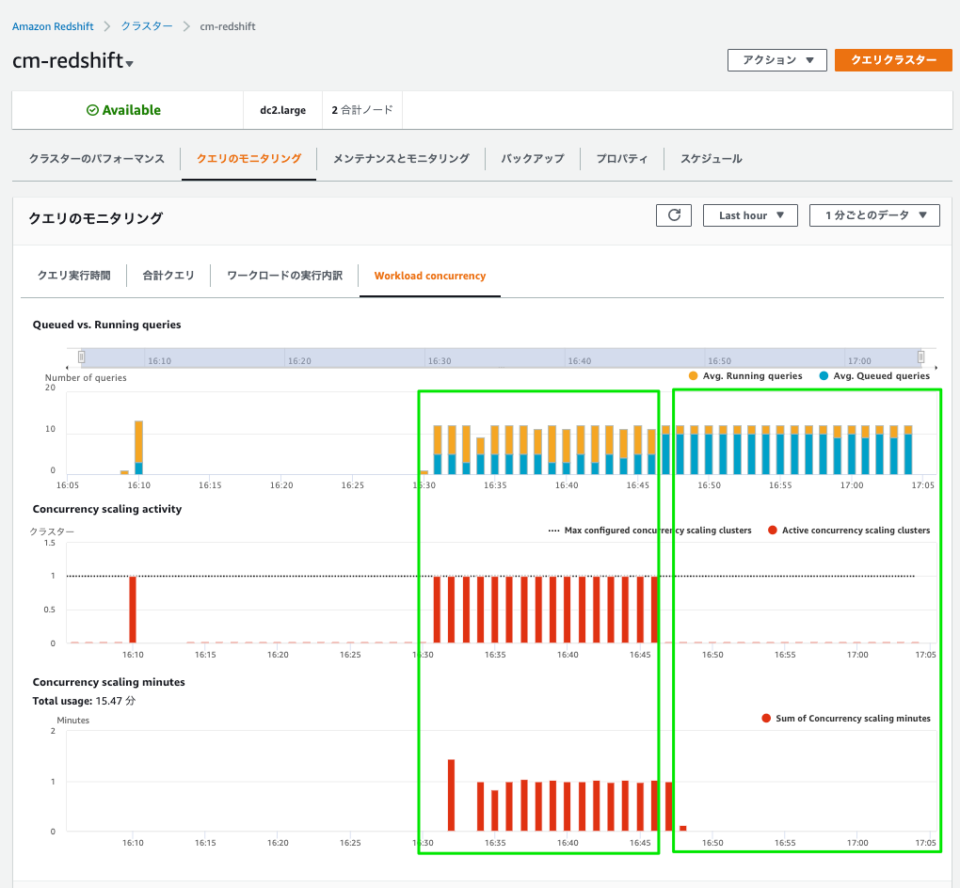Open the スケジュール tab

710,158
